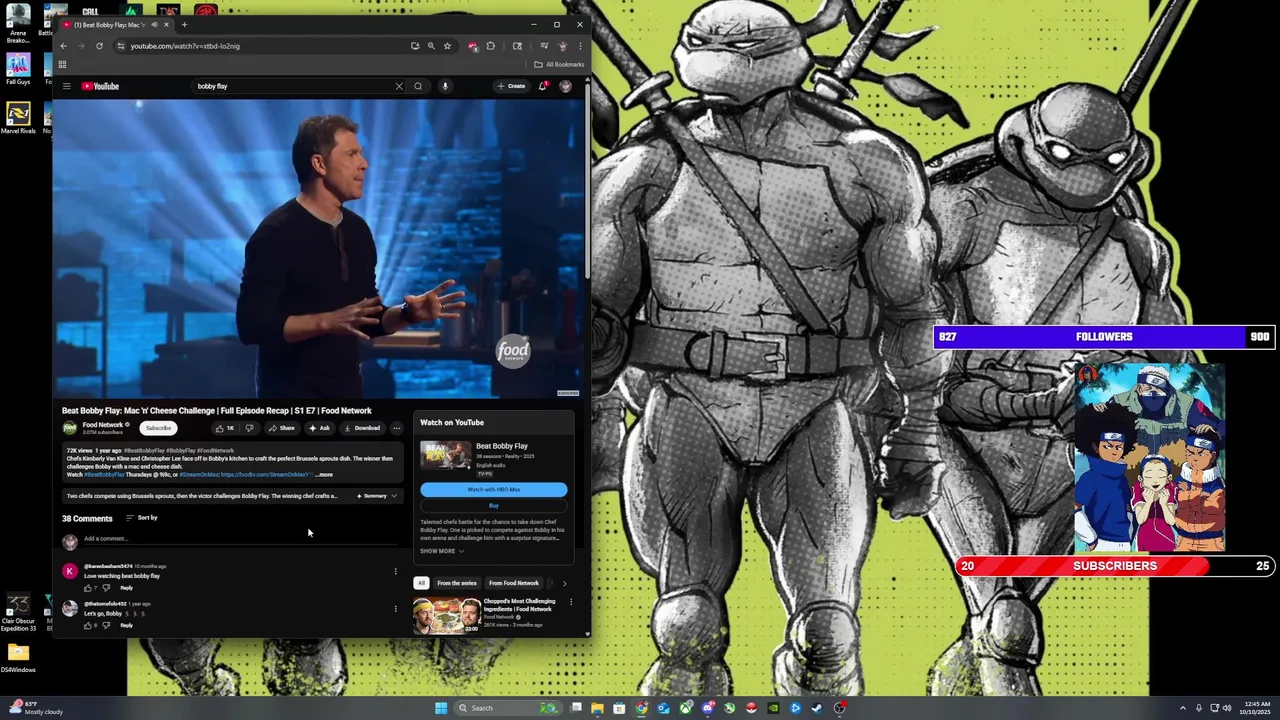Focus the Chrome address bar URL

(185, 46)
